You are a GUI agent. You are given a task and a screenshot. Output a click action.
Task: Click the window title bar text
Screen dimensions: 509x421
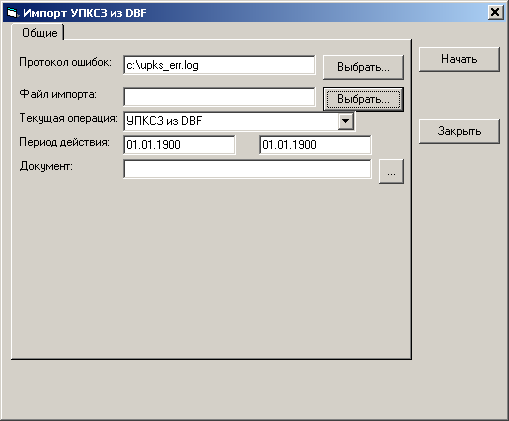point(85,13)
